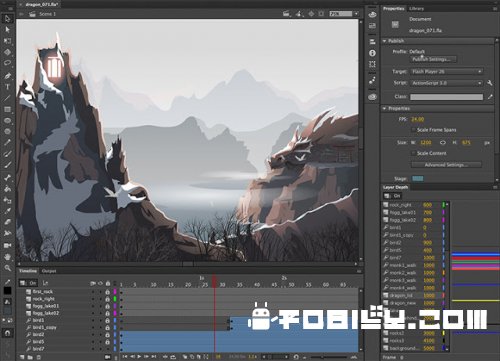This screenshot has height=361, width=500.
Task: Select the Hand tool
Action: click(x=7, y=257)
